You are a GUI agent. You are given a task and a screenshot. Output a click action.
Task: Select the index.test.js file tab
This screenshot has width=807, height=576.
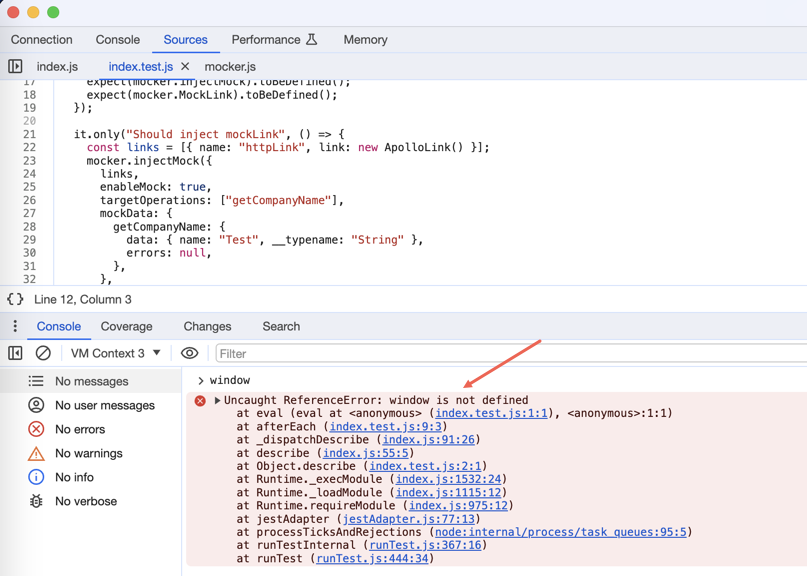141,66
